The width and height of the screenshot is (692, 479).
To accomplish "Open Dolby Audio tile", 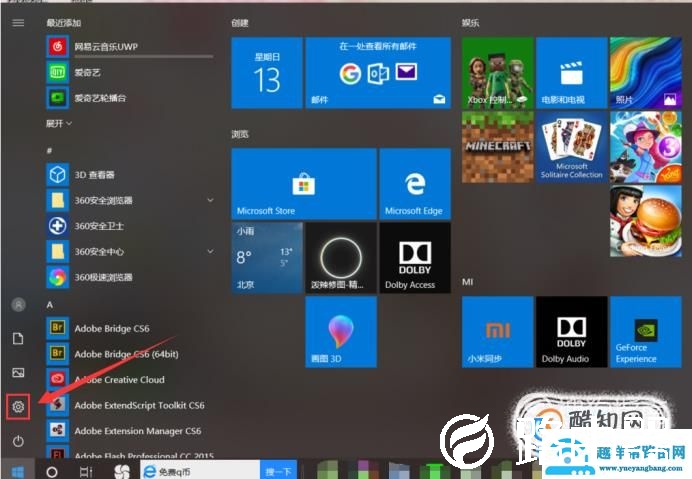I will (x=572, y=332).
